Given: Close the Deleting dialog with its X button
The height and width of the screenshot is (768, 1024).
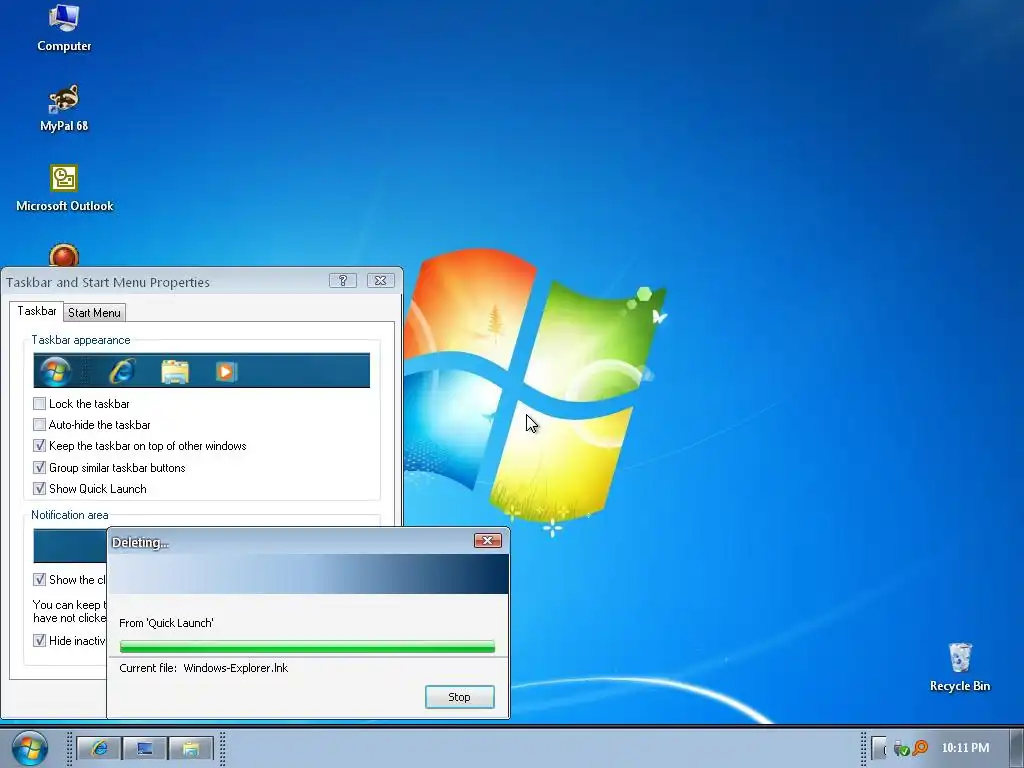Looking at the screenshot, I should (x=488, y=541).
